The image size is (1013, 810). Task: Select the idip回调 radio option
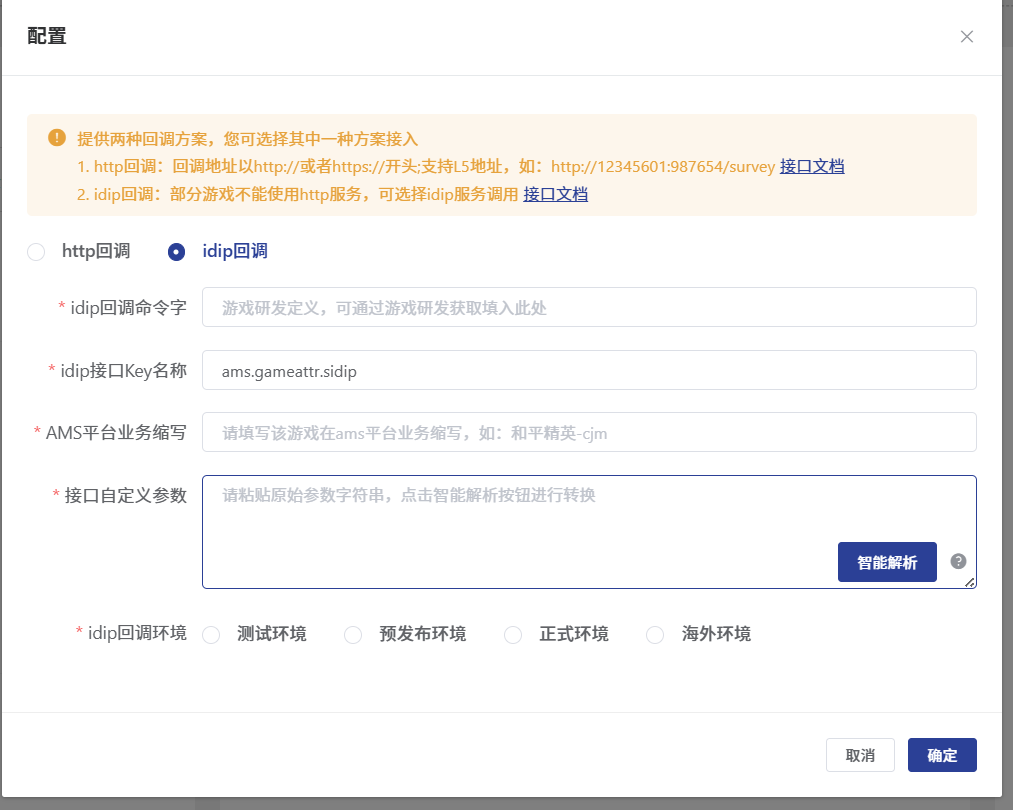(177, 252)
